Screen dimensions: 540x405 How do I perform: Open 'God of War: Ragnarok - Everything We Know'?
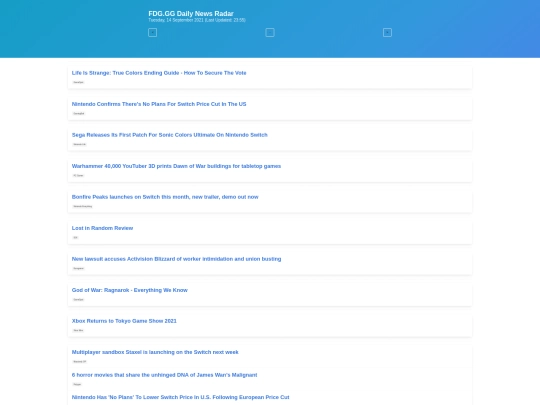[129, 290]
